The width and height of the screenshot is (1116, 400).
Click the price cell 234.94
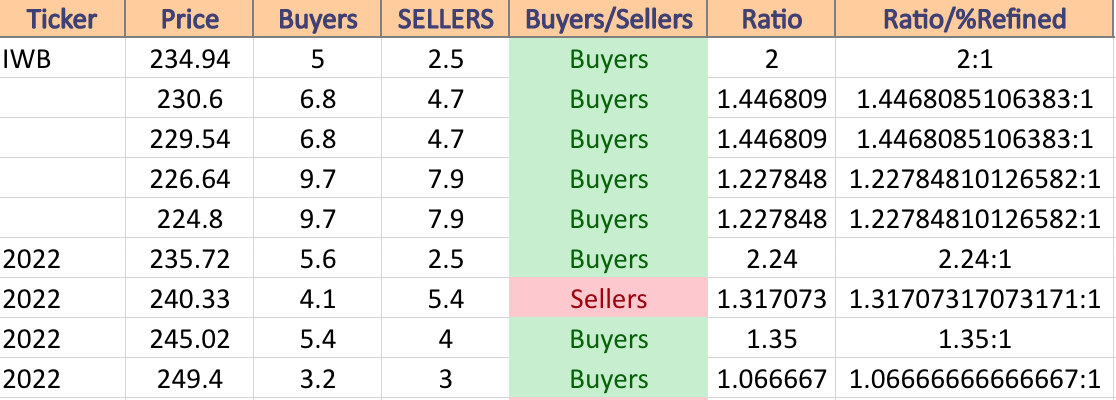(190, 58)
